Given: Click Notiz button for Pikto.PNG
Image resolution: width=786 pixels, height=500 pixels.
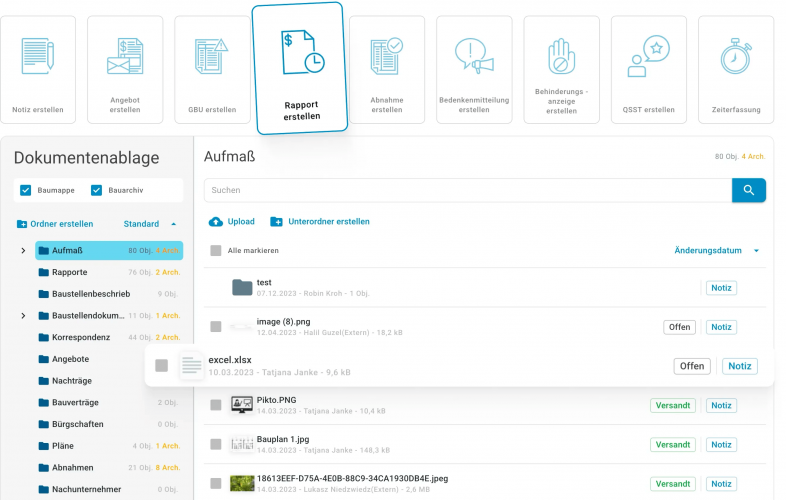Looking at the screenshot, I should [x=721, y=405].
